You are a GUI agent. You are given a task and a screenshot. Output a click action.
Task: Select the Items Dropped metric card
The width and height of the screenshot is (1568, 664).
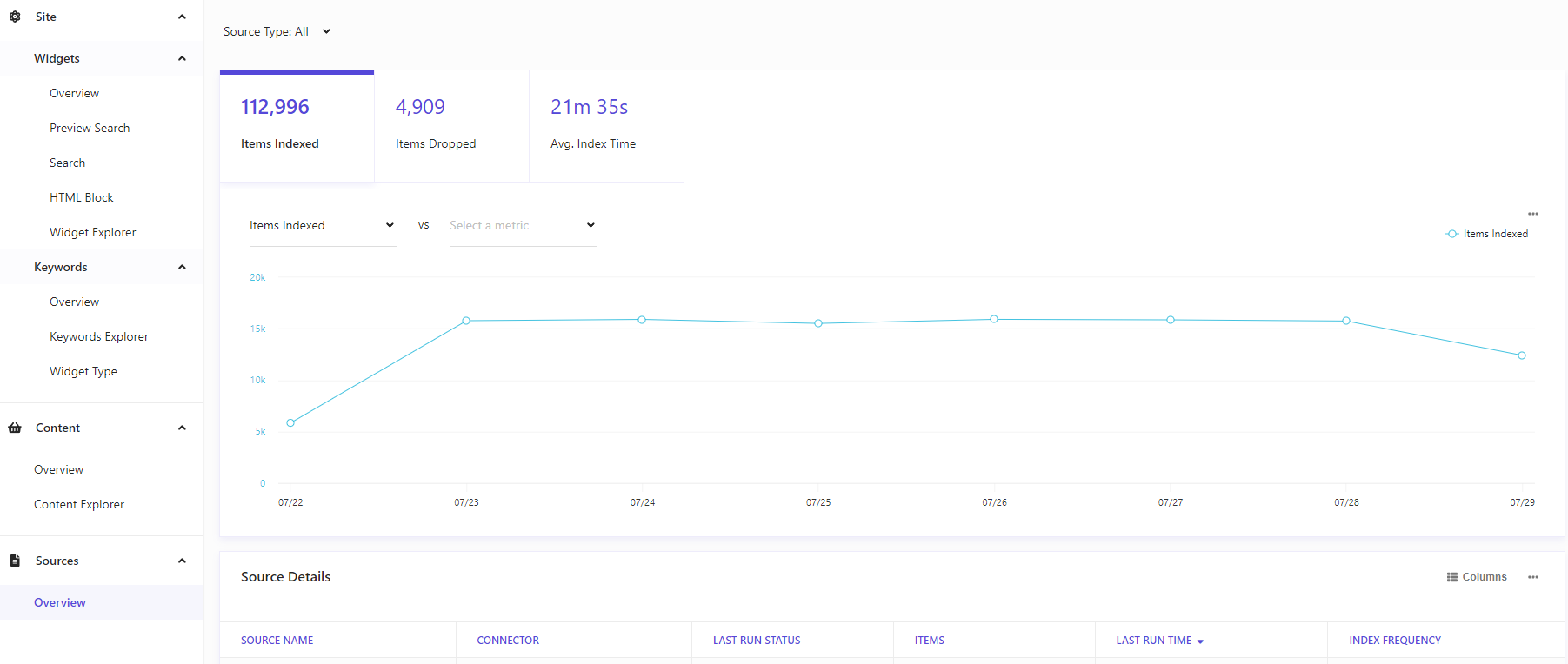(451, 127)
